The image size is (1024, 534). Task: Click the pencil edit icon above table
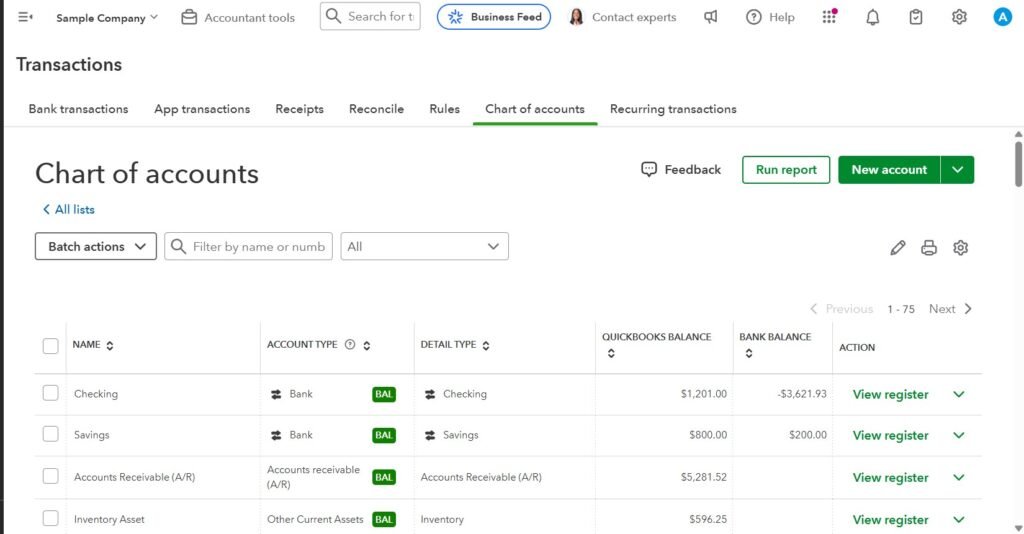tap(897, 248)
